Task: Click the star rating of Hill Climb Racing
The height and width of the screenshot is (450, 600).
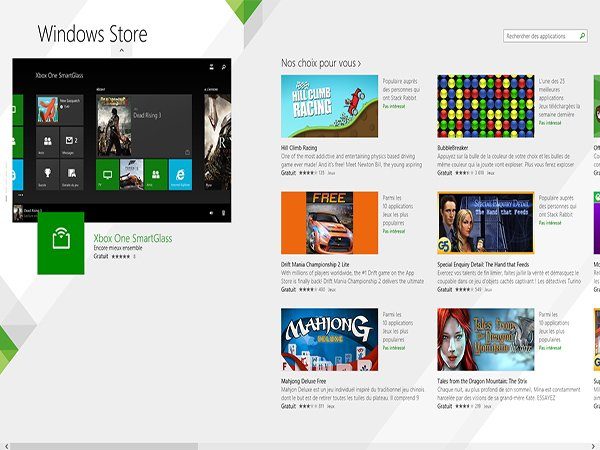Action: click(308, 173)
